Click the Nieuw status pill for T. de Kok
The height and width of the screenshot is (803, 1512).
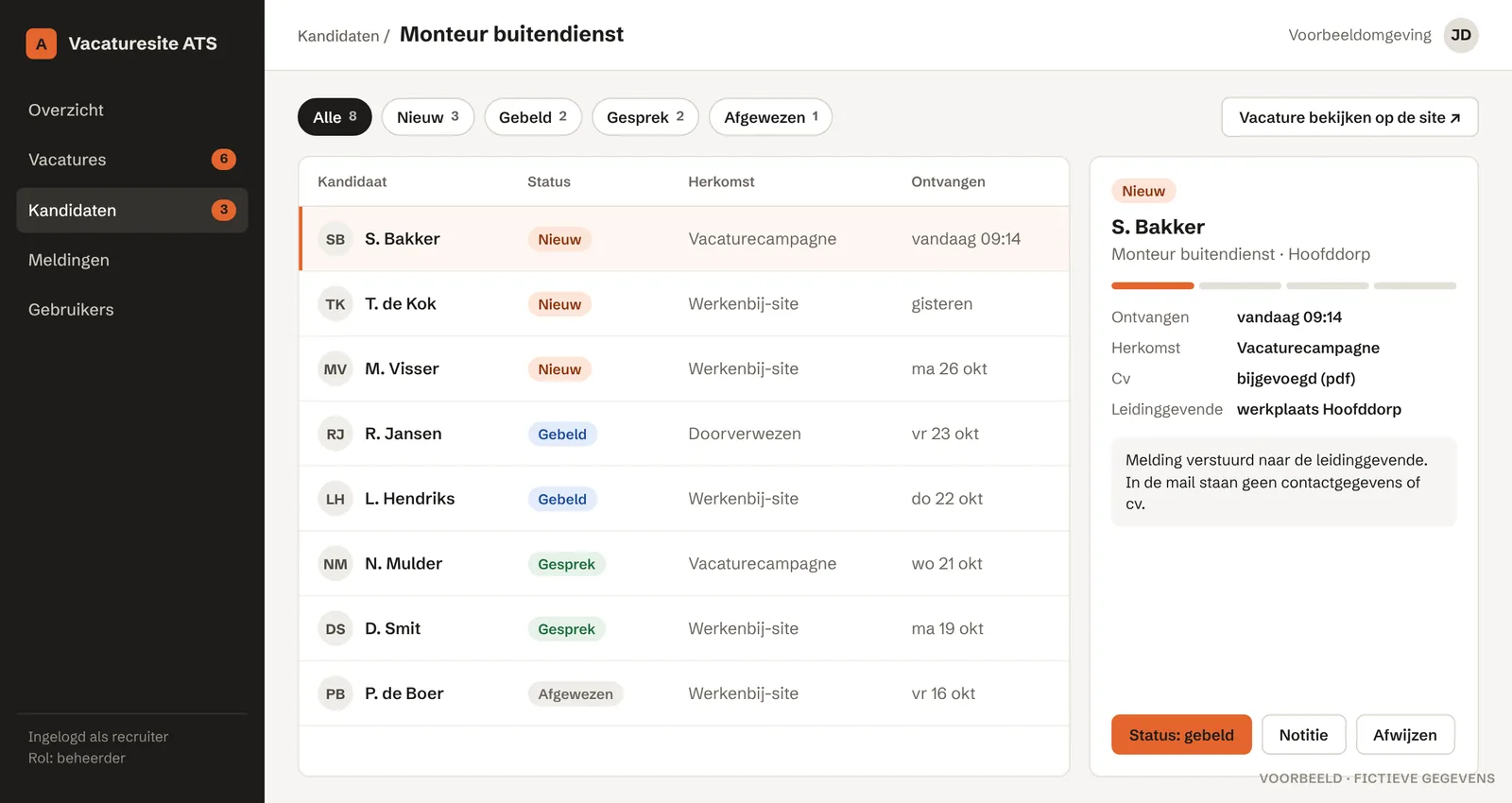[559, 304]
